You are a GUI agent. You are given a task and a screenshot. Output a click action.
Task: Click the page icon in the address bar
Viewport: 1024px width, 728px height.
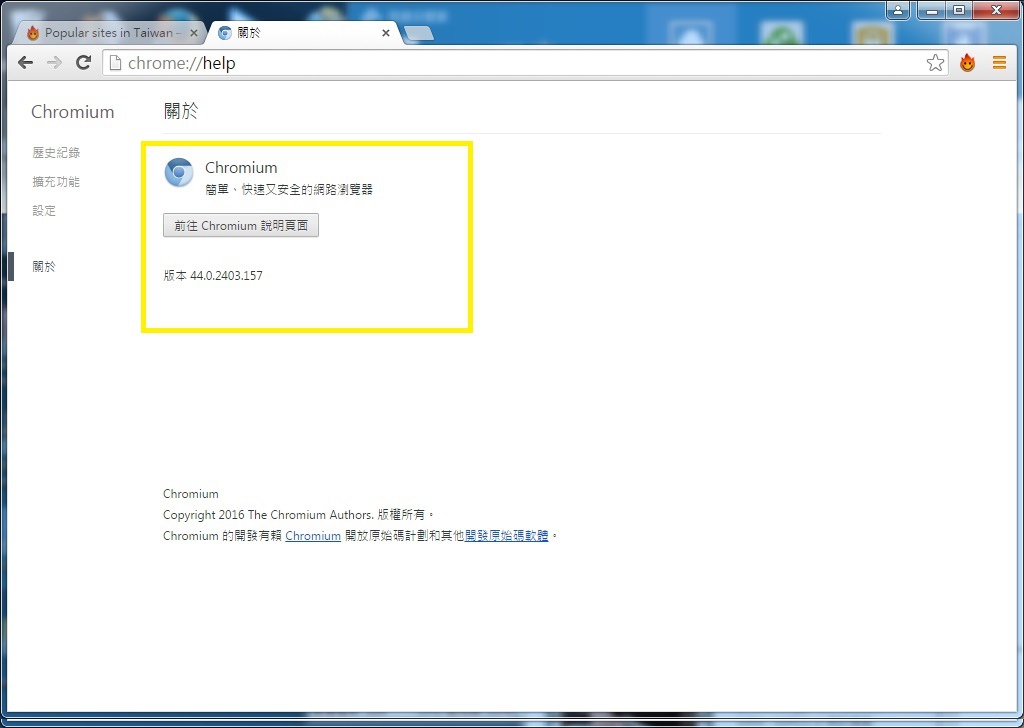point(115,63)
